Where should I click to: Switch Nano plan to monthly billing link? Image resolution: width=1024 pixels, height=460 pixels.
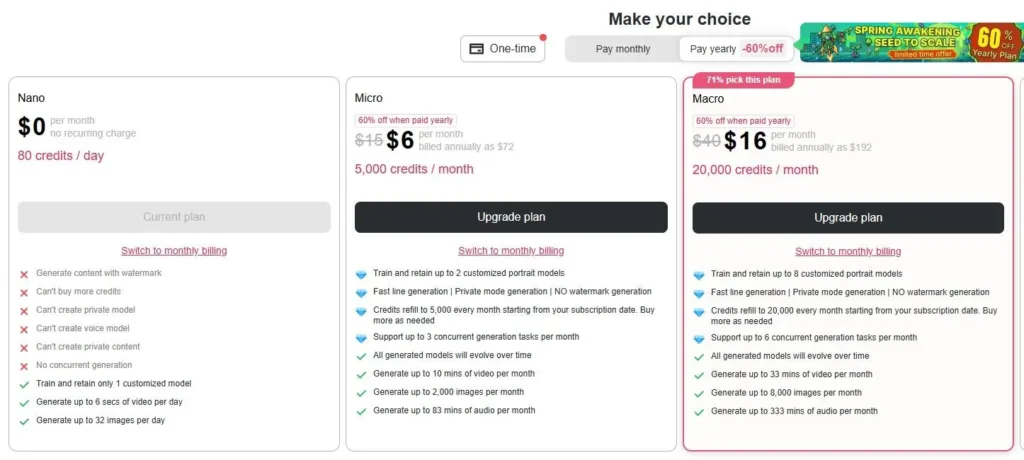[x=174, y=251]
